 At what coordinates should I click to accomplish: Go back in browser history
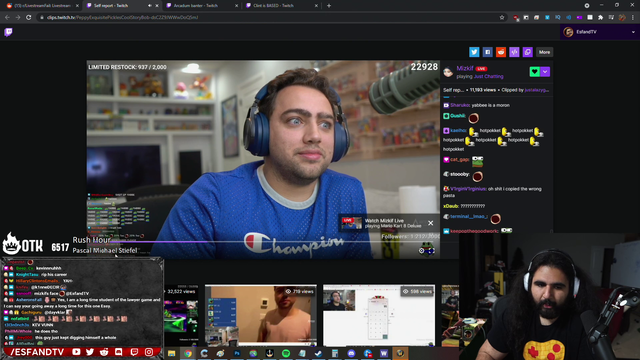click(x=7, y=18)
